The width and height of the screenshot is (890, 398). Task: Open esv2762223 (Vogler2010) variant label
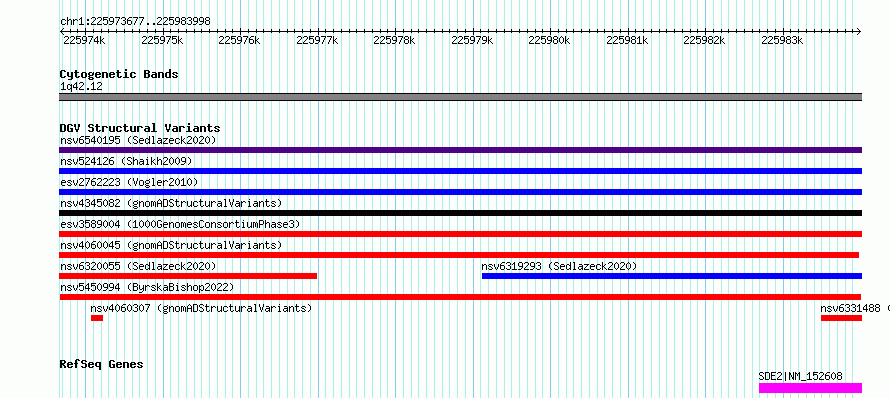click(129, 182)
